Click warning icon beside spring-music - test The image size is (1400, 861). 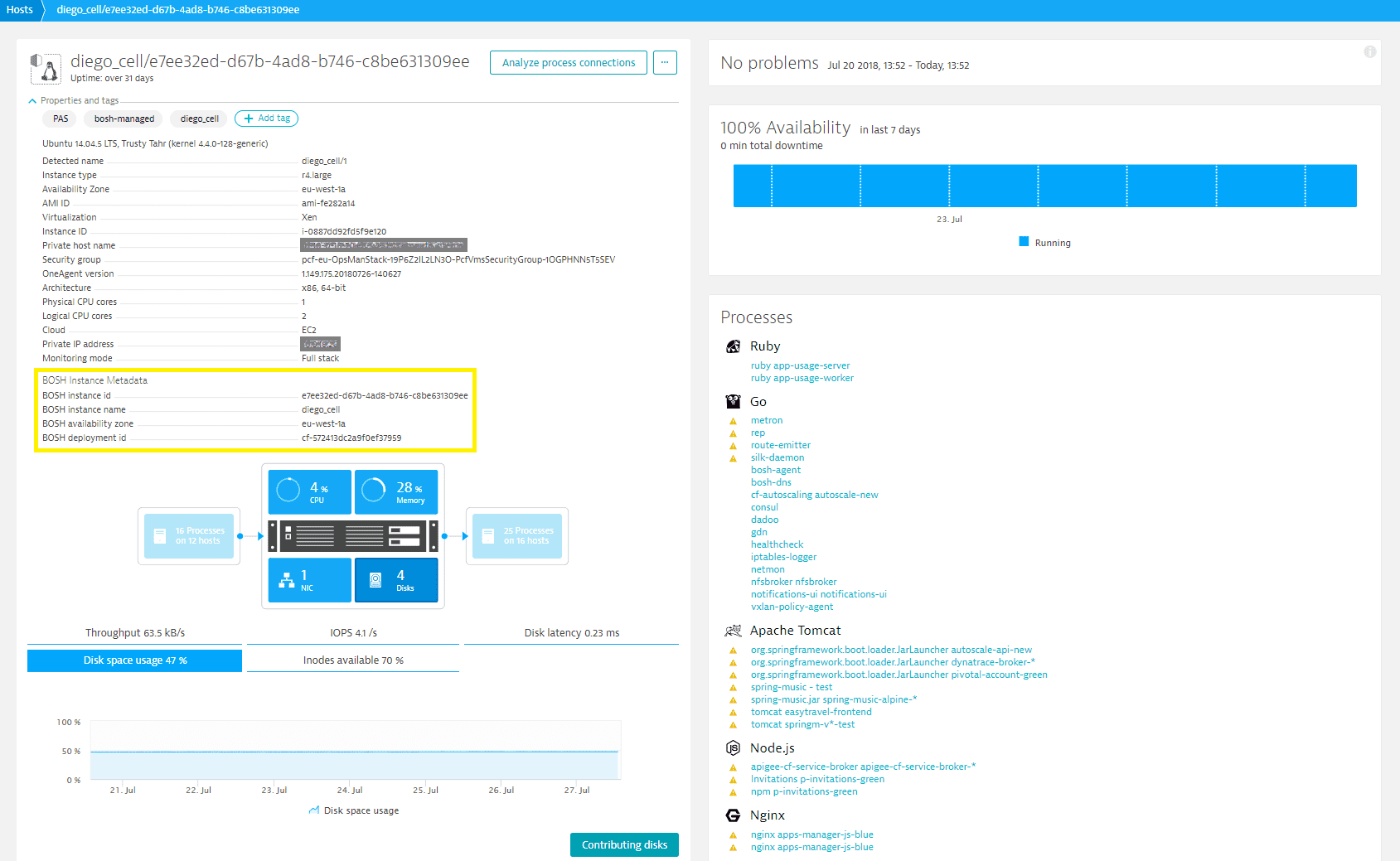pos(733,688)
